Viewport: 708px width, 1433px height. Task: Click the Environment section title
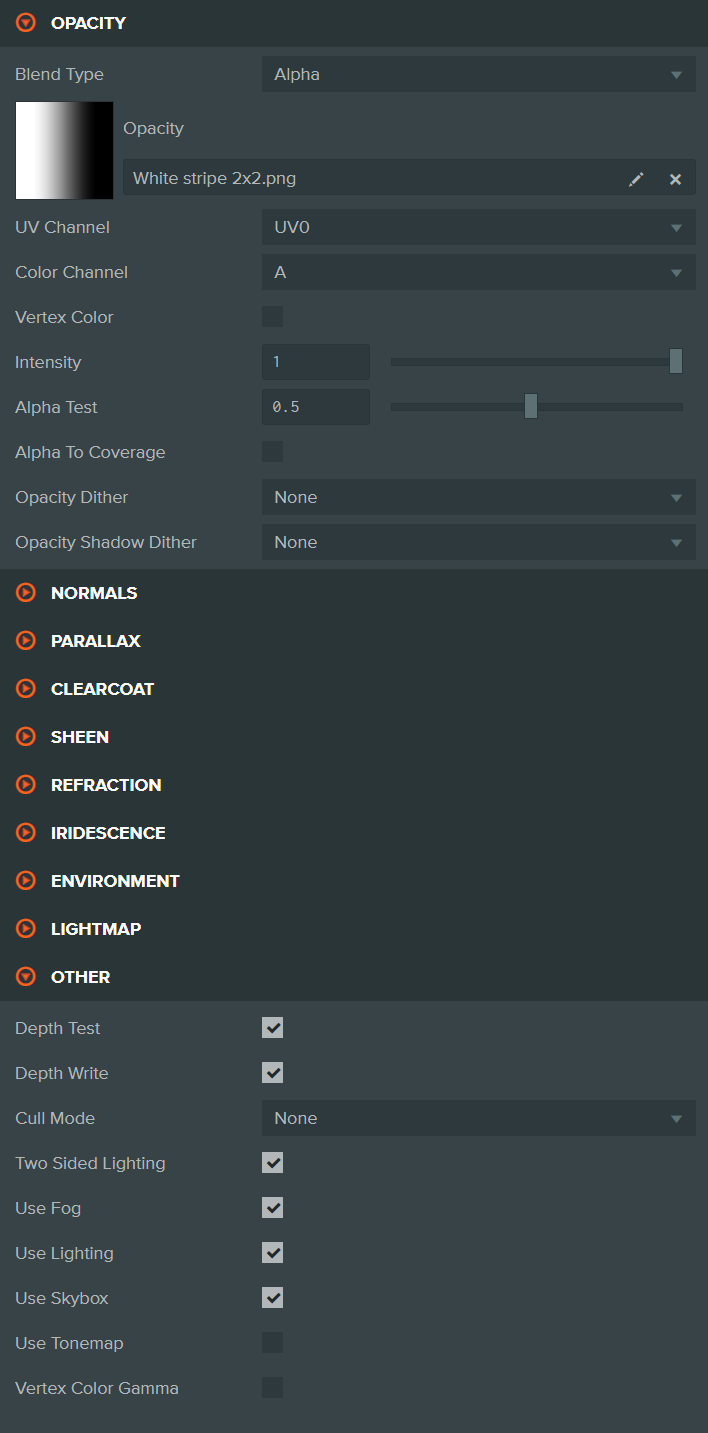[115, 881]
